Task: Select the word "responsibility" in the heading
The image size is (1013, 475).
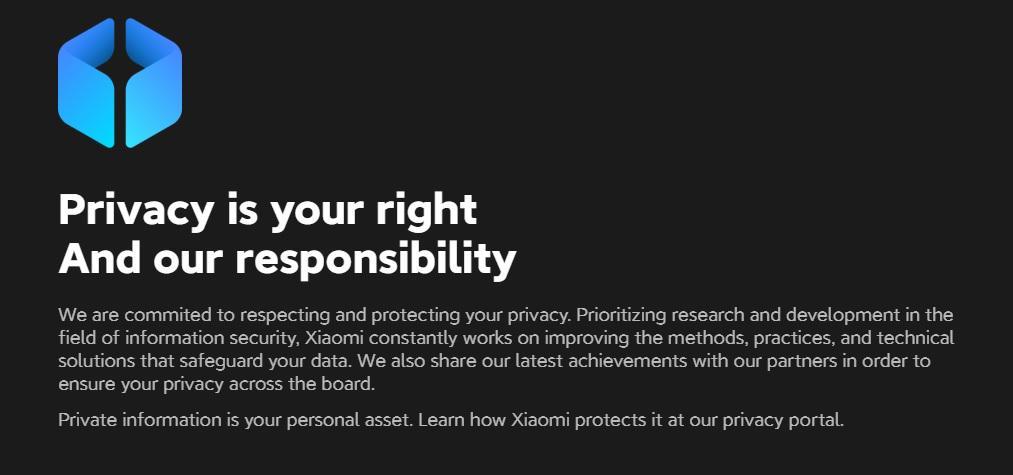Action: [x=375, y=260]
